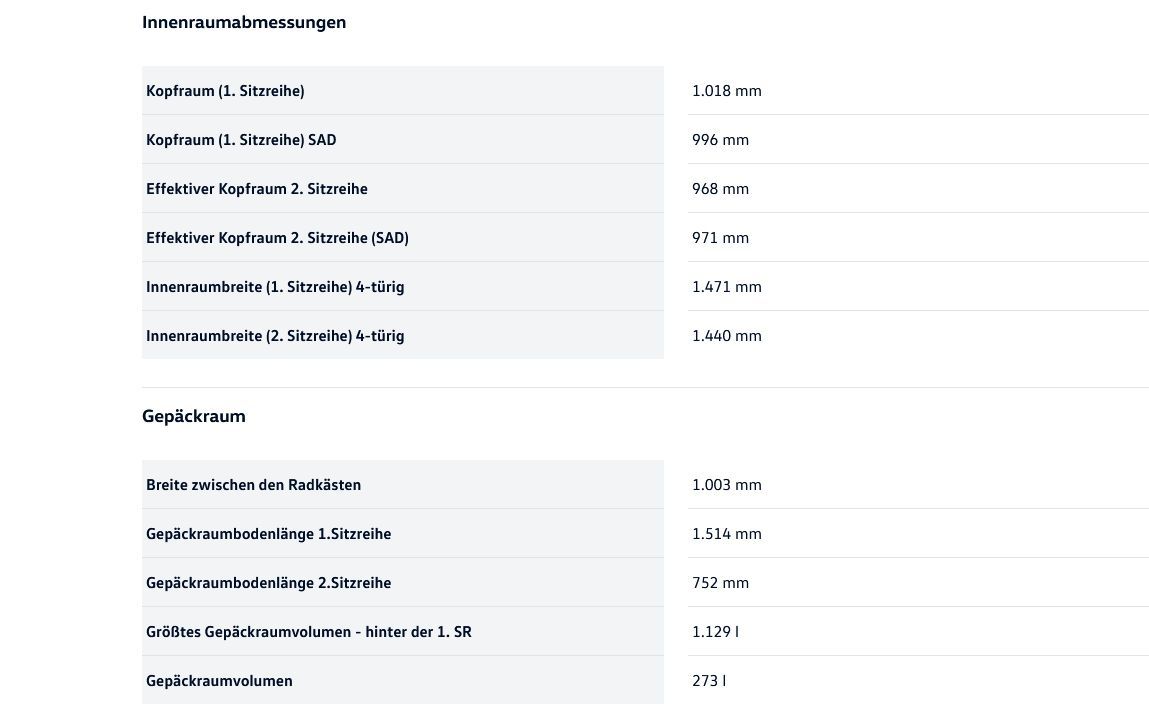Click Breite zwischen den Radkästen label

coord(253,485)
